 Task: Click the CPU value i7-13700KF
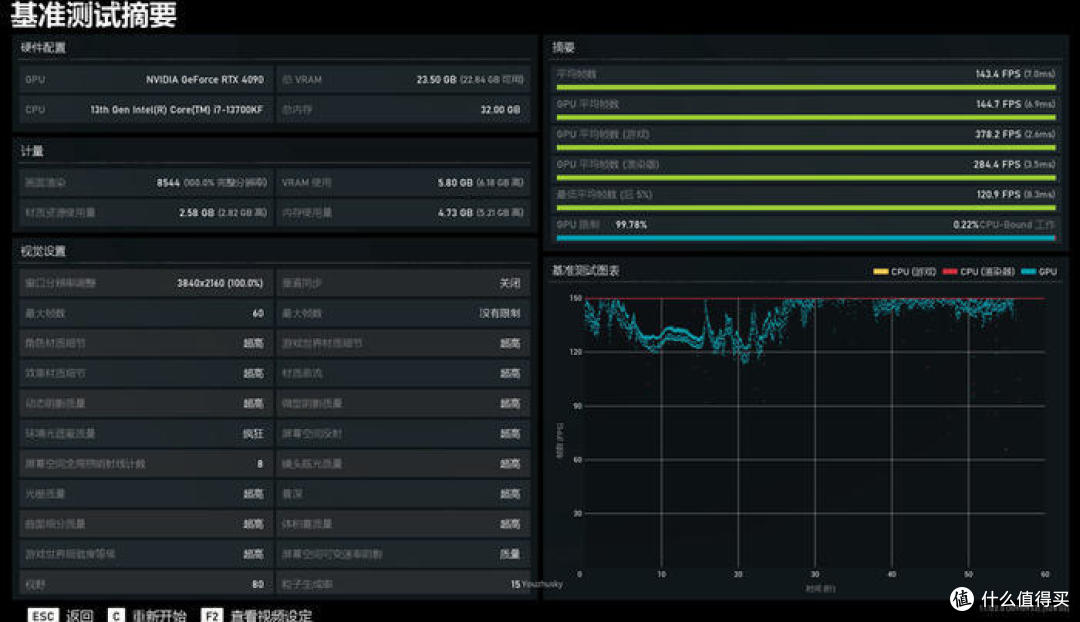(x=176, y=110)
